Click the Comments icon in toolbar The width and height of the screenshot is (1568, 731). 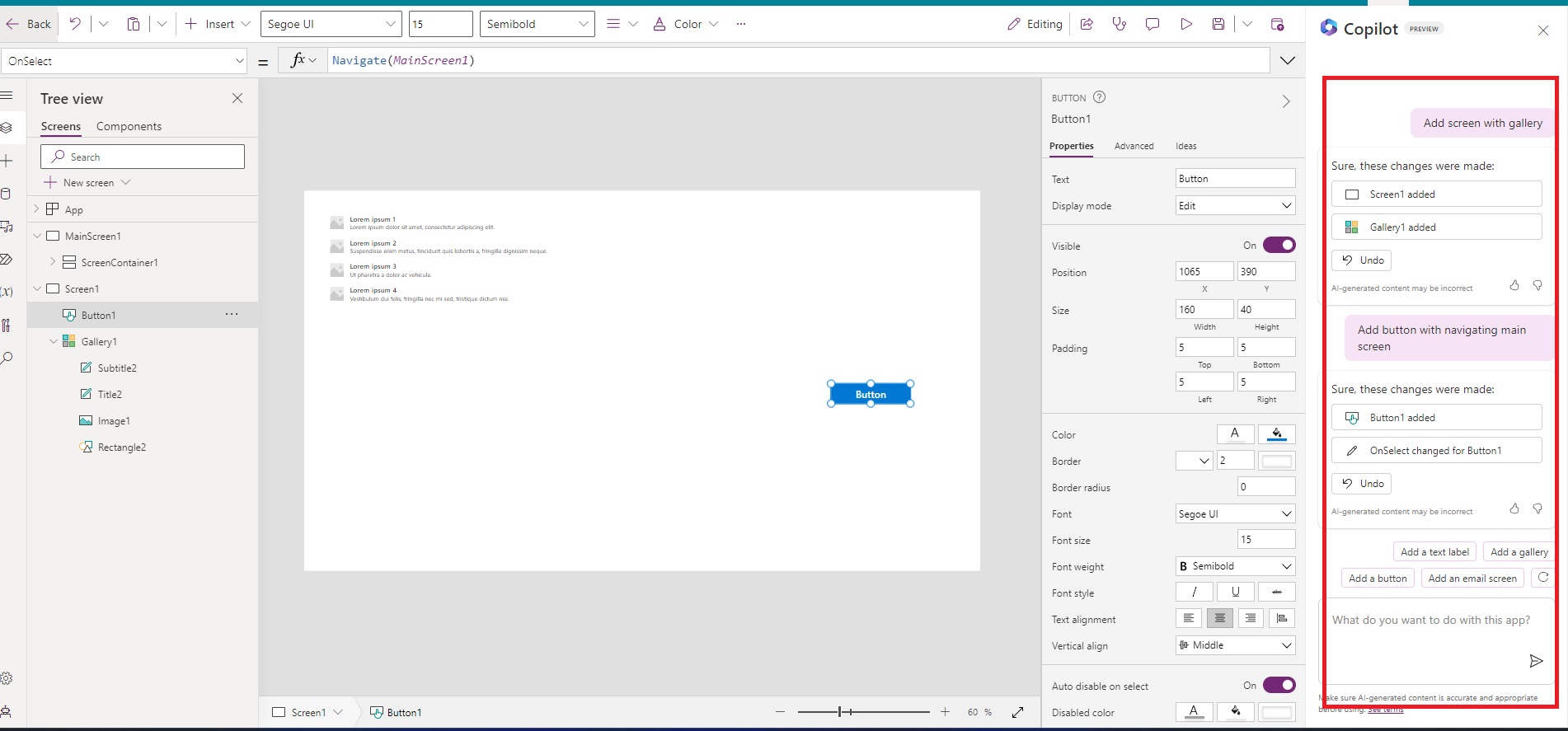click(1152, 24)
